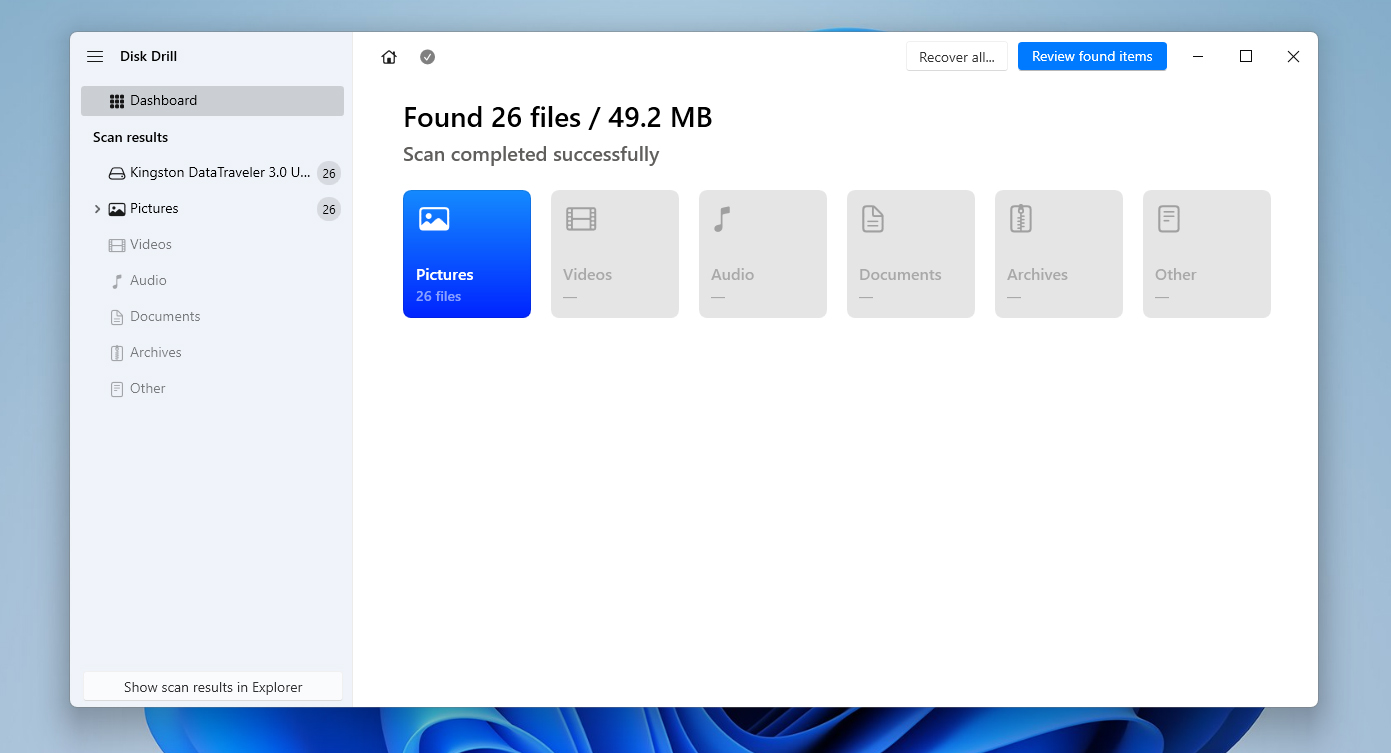Open Videos category in sidebar

pos(212,245)
